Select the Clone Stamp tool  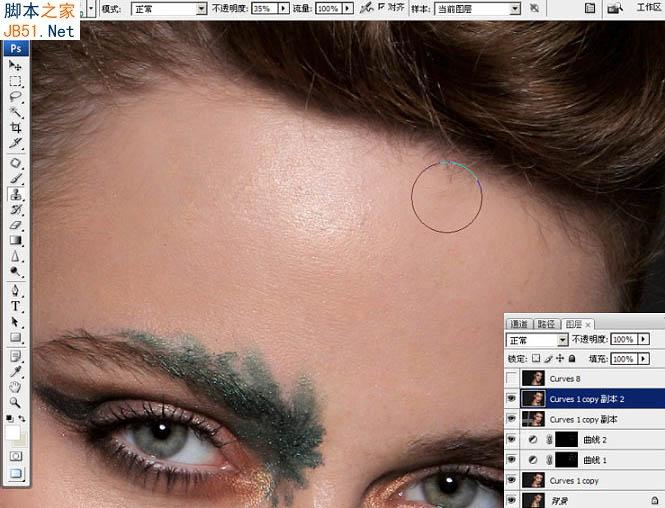(x=16, y=194)
